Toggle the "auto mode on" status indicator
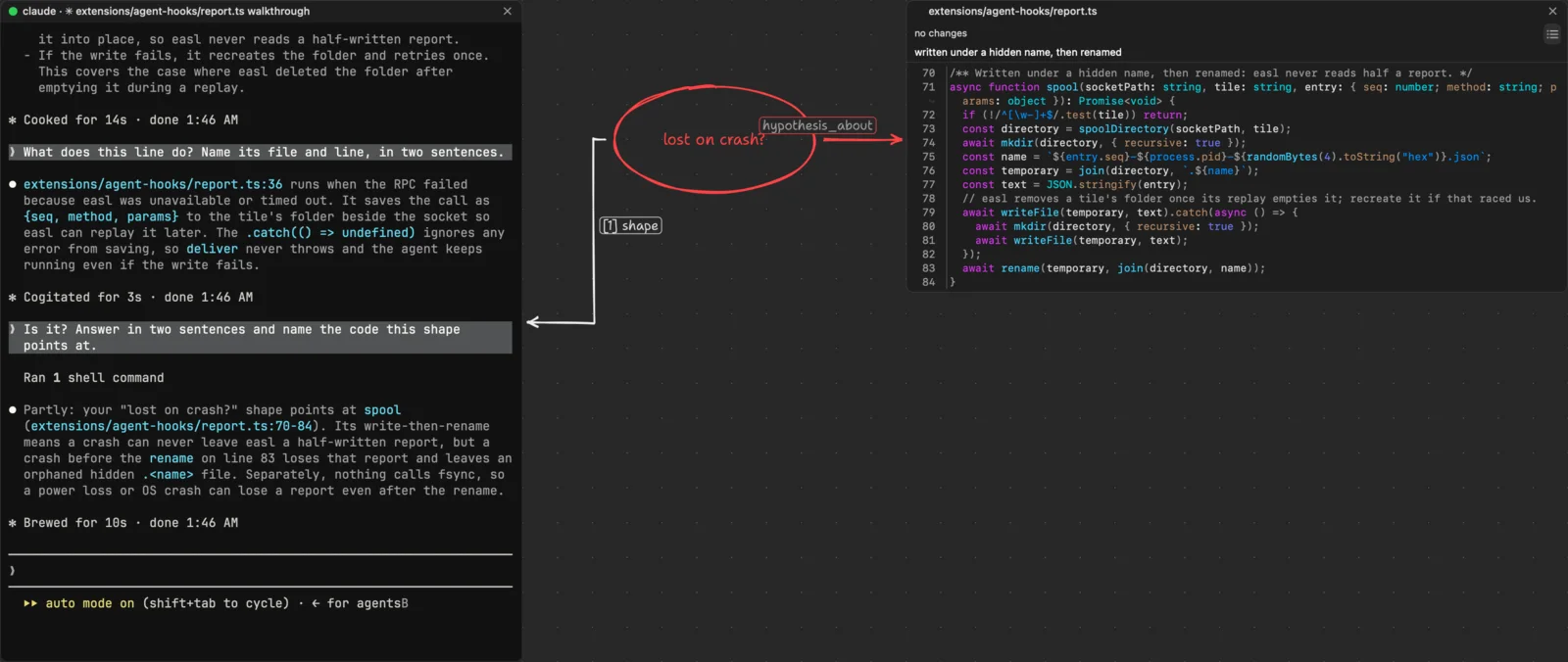Viewport: 1568px width, 662px height. click(x=79, y=604)
